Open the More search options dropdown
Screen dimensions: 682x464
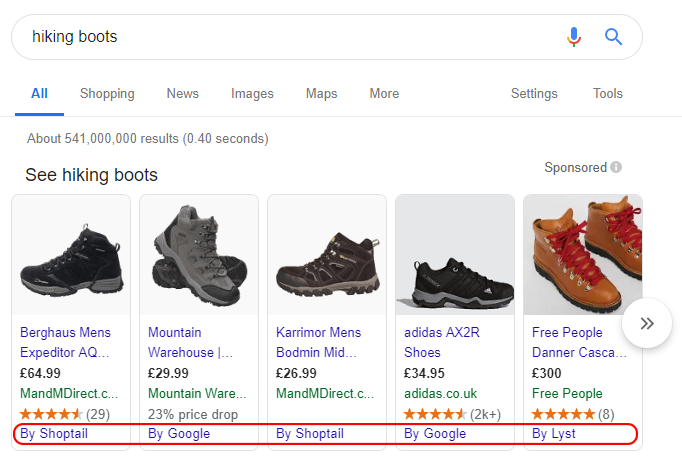click(384, 93)
